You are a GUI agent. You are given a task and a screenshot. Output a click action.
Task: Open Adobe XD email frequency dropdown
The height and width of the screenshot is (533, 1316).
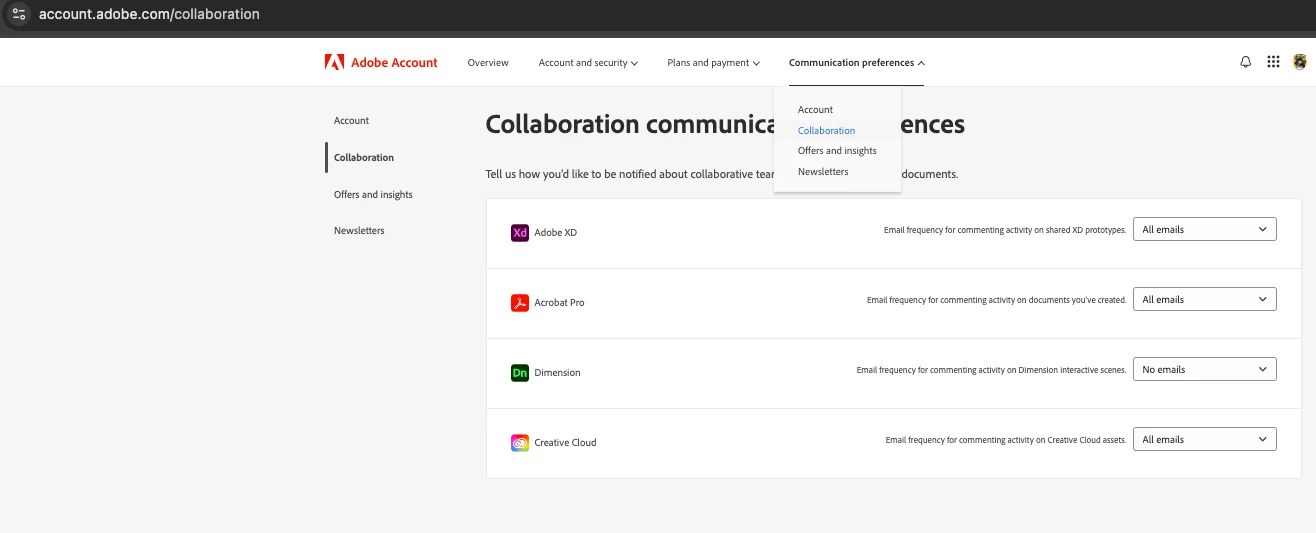point(1204,229)
